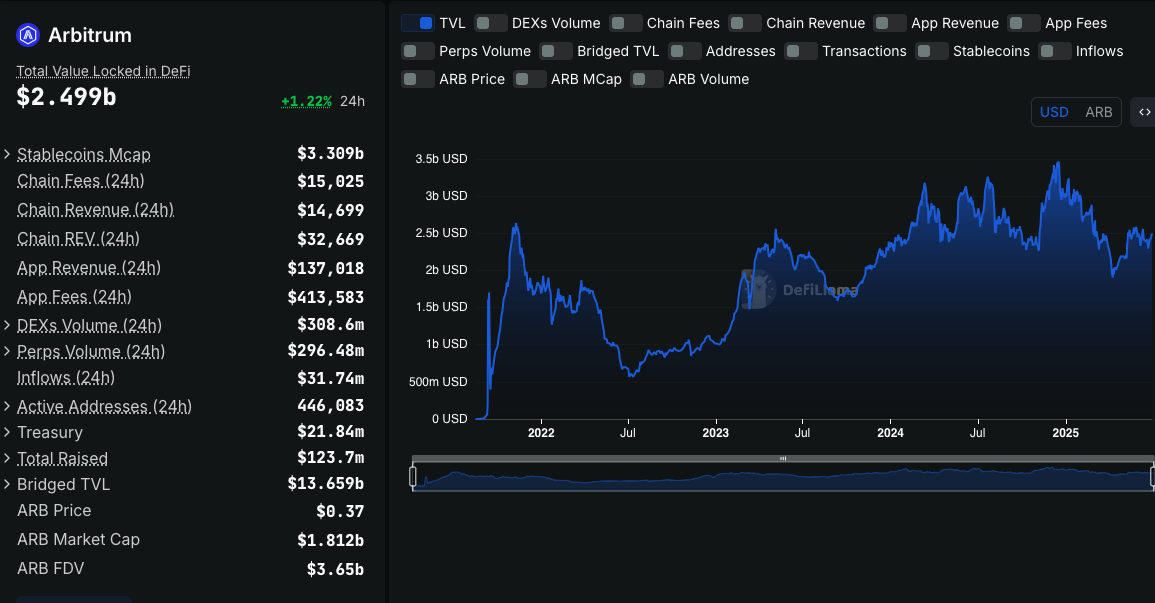Image resolution: width=1155 pixels, height=603 pixels.
Task: Click the Arbitrum page title
Action: tap(90, 35)
